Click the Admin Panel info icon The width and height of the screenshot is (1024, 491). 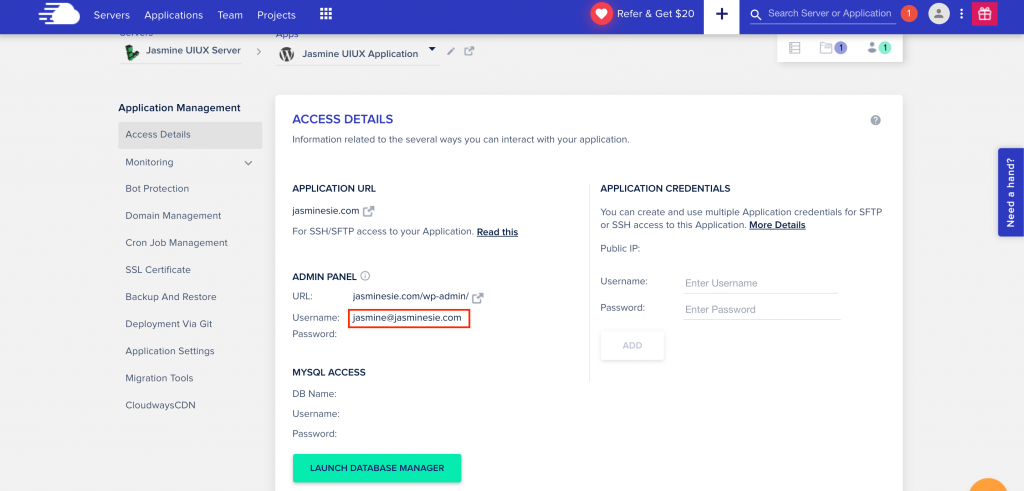(365, 276)
